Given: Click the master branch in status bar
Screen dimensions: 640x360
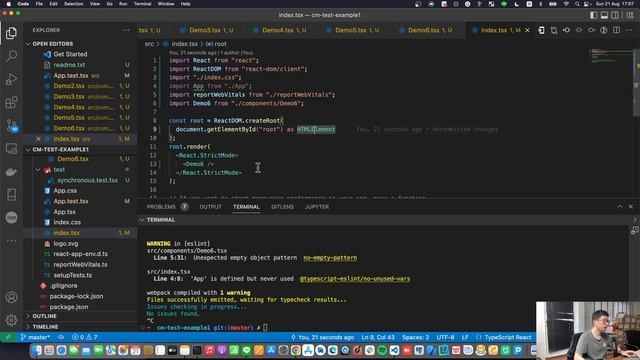Looking at the screenshot, I should [35, 337].
